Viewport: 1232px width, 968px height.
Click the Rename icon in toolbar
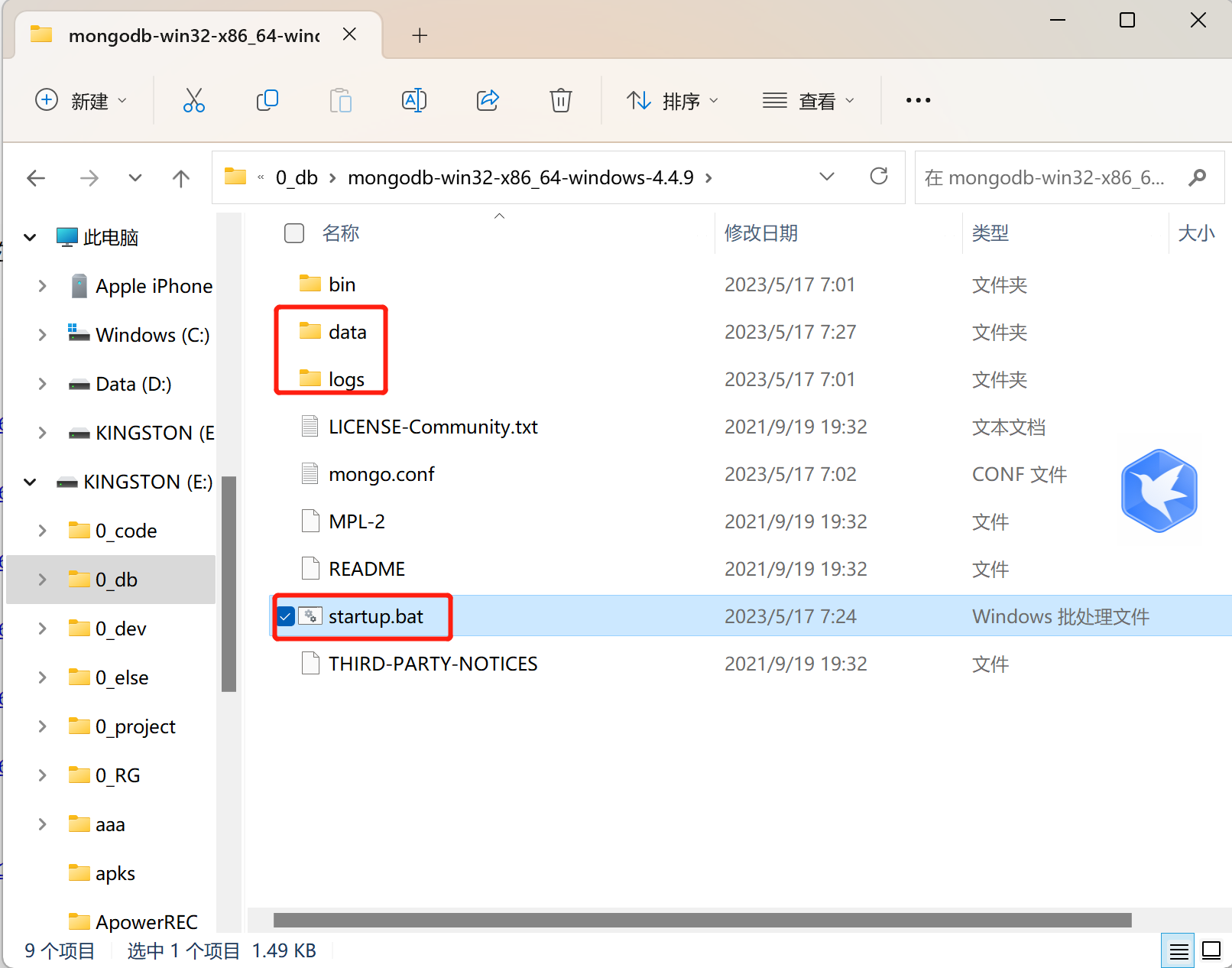[414, 100]
